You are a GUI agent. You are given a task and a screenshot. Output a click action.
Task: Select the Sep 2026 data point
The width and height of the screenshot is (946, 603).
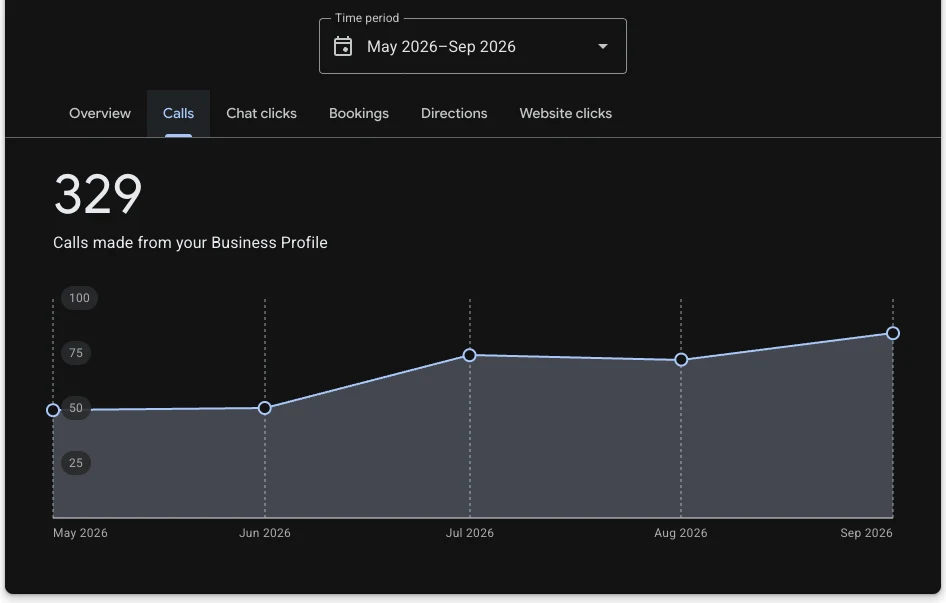click(893, 333)
